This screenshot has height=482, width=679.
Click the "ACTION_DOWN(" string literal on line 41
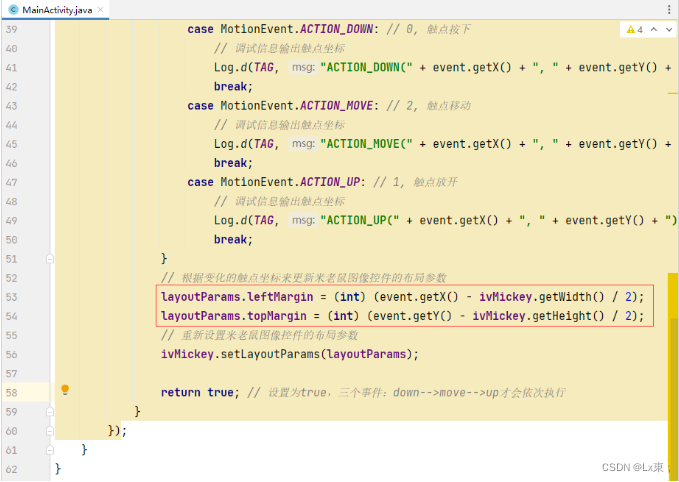click(x=366, y=68)
